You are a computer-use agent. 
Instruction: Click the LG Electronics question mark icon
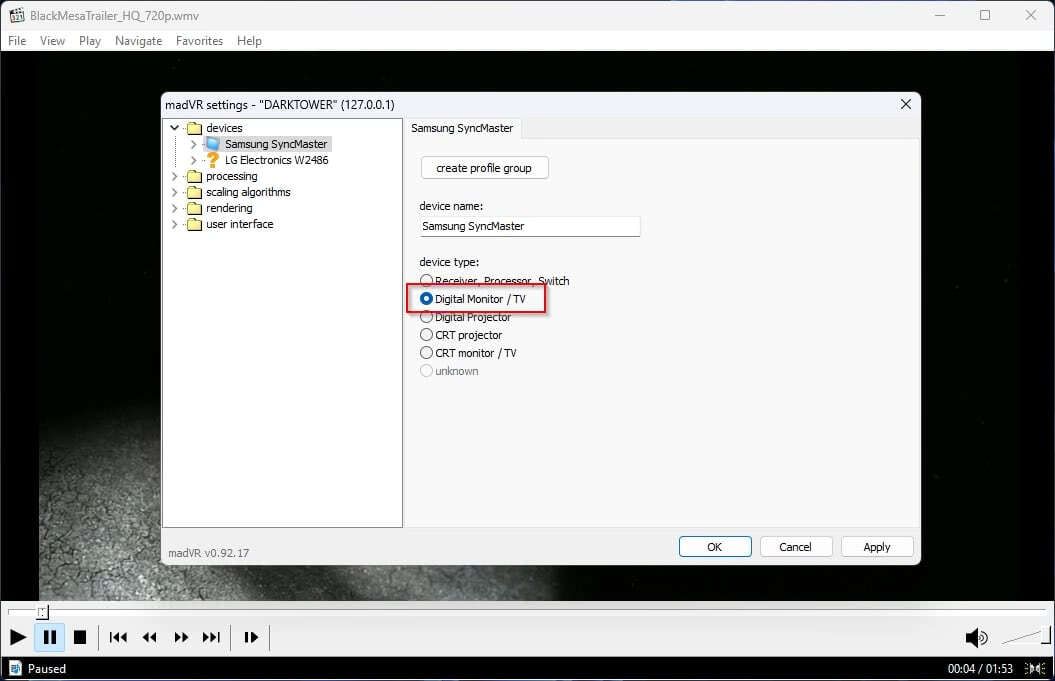click(213, 159)
